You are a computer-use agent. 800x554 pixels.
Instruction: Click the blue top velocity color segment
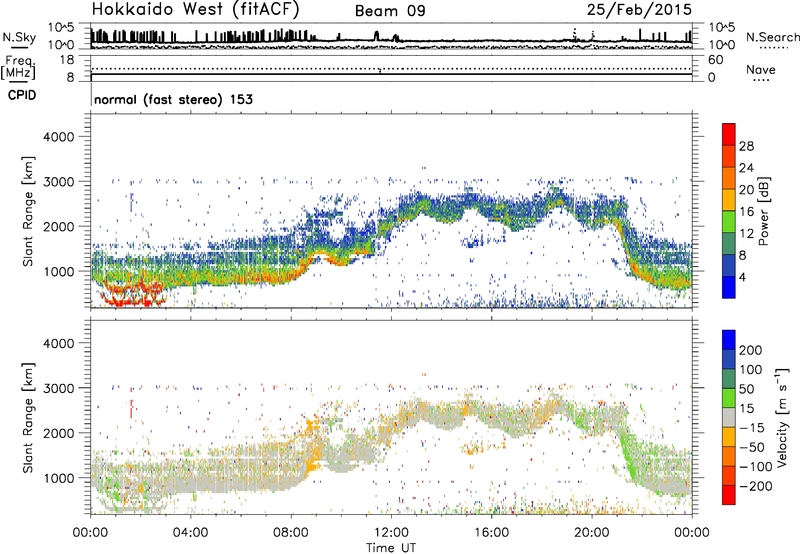click(729, 340)
